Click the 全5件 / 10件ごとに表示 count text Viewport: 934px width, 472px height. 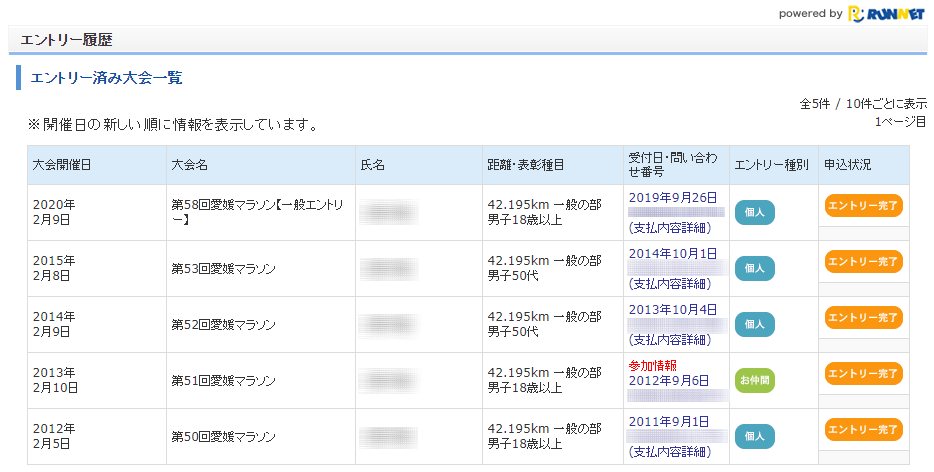tap(863, 104)
